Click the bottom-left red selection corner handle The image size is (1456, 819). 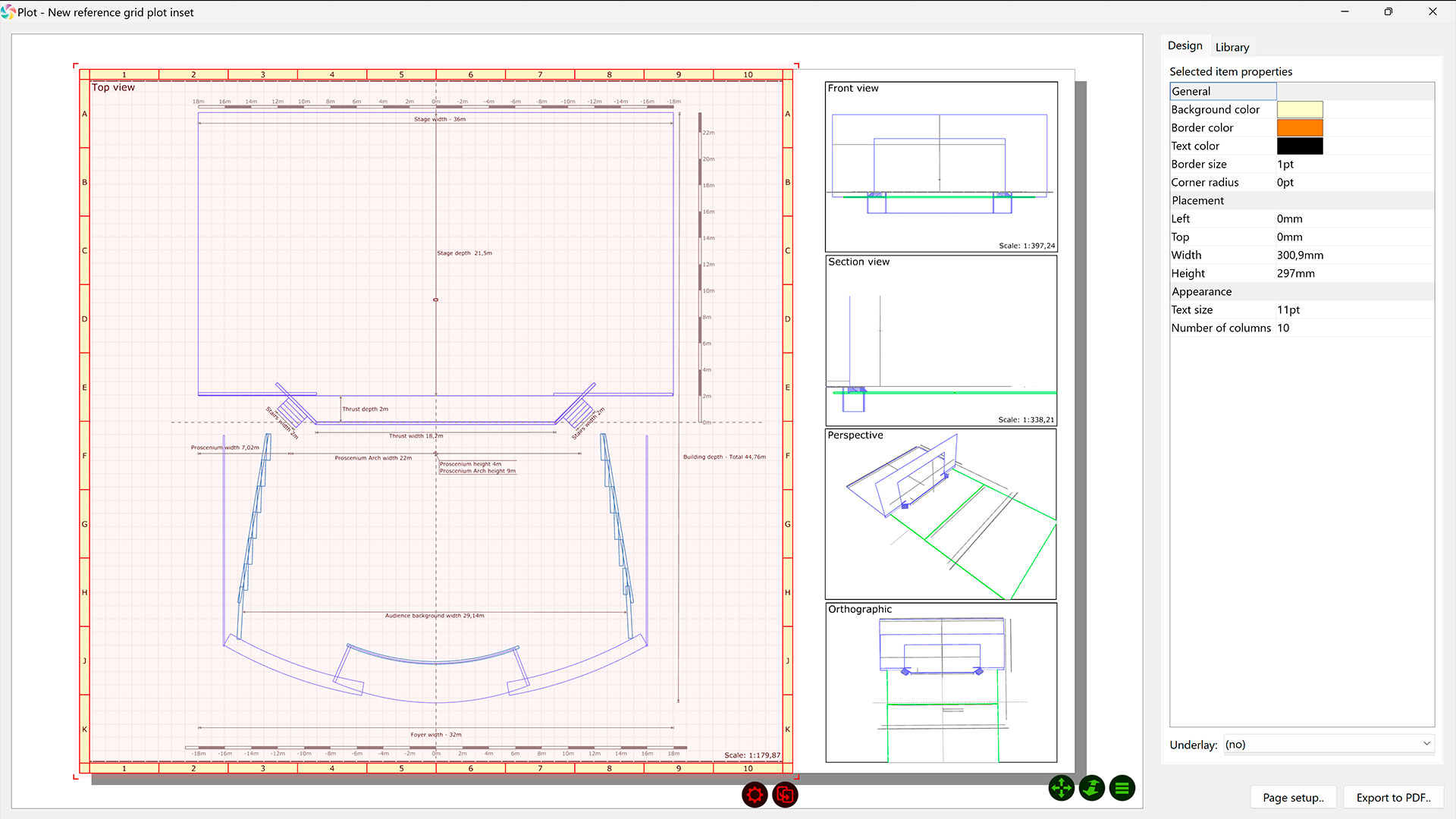click(x=76, y=776)
